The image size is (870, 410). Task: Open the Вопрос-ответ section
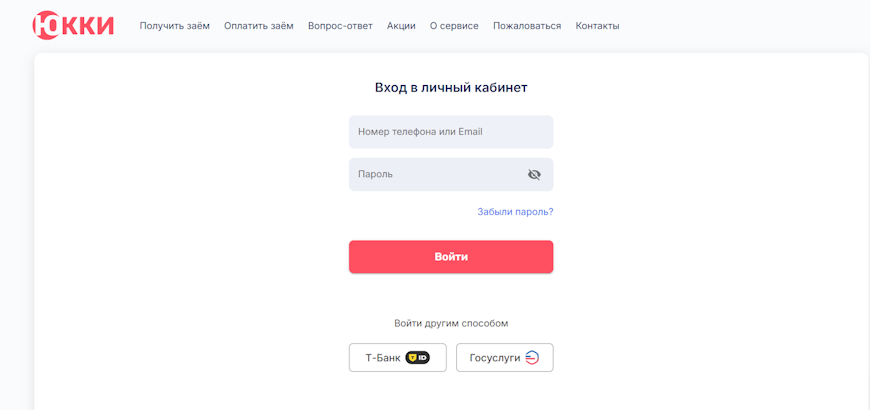tap(340, 26)
